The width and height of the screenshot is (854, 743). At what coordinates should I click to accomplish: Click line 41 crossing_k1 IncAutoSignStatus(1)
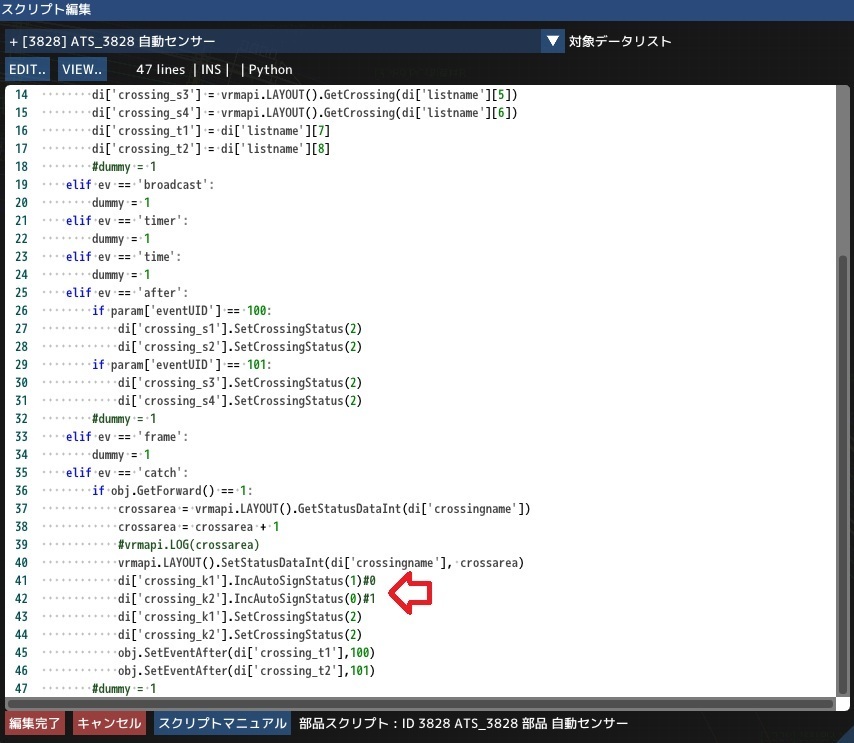[x=247, y=580]
